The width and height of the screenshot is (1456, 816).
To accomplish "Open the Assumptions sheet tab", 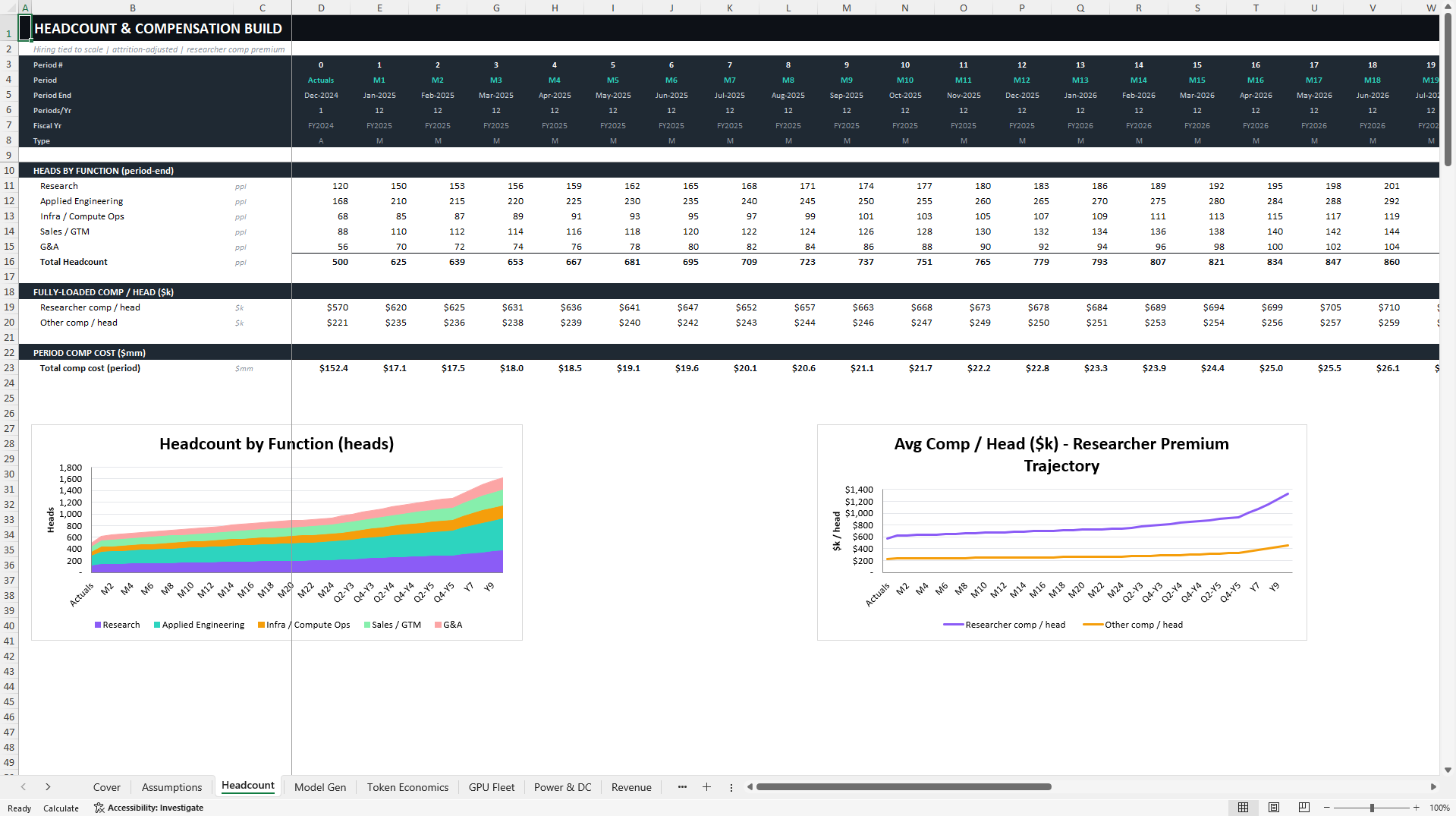I will tap(171, 787).
